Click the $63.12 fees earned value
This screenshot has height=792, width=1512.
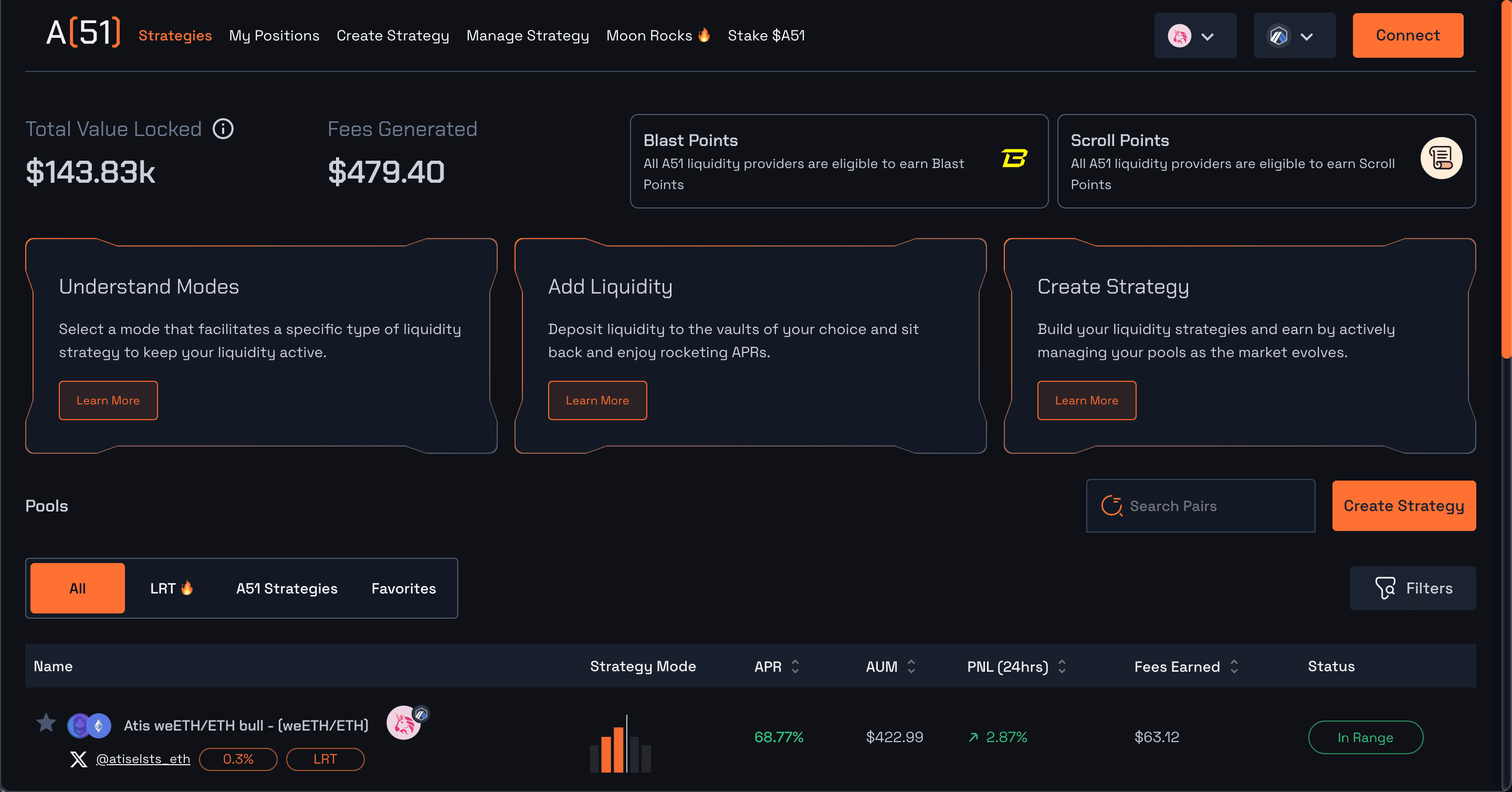(1156, 737)
